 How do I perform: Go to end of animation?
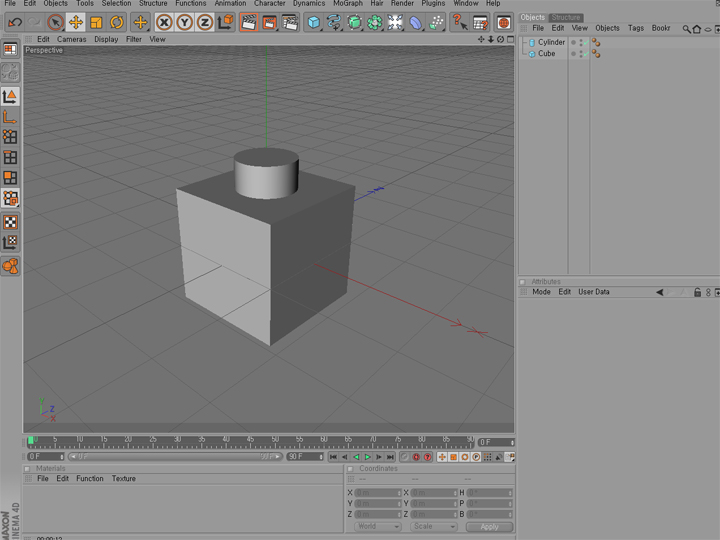[x=390, y=457]
